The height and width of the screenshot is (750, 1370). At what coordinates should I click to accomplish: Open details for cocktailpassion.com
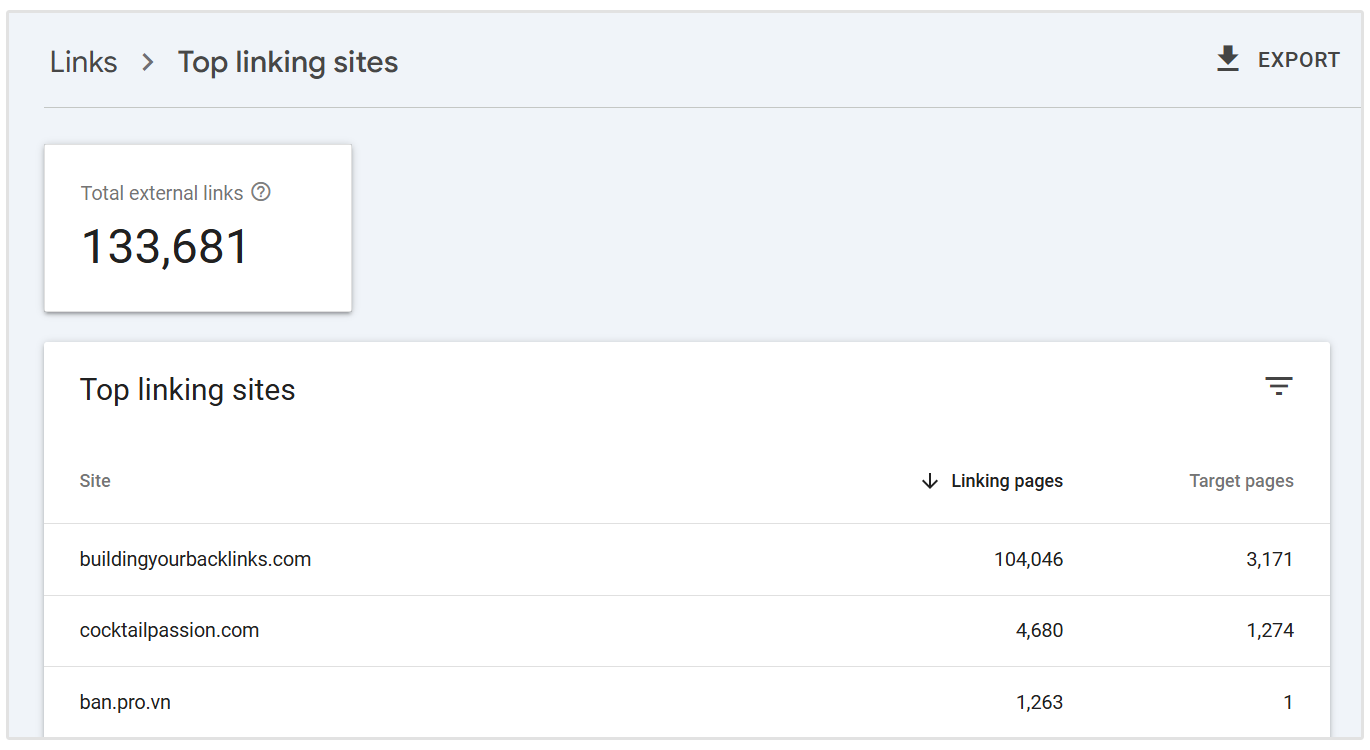(x=169, y=630)
